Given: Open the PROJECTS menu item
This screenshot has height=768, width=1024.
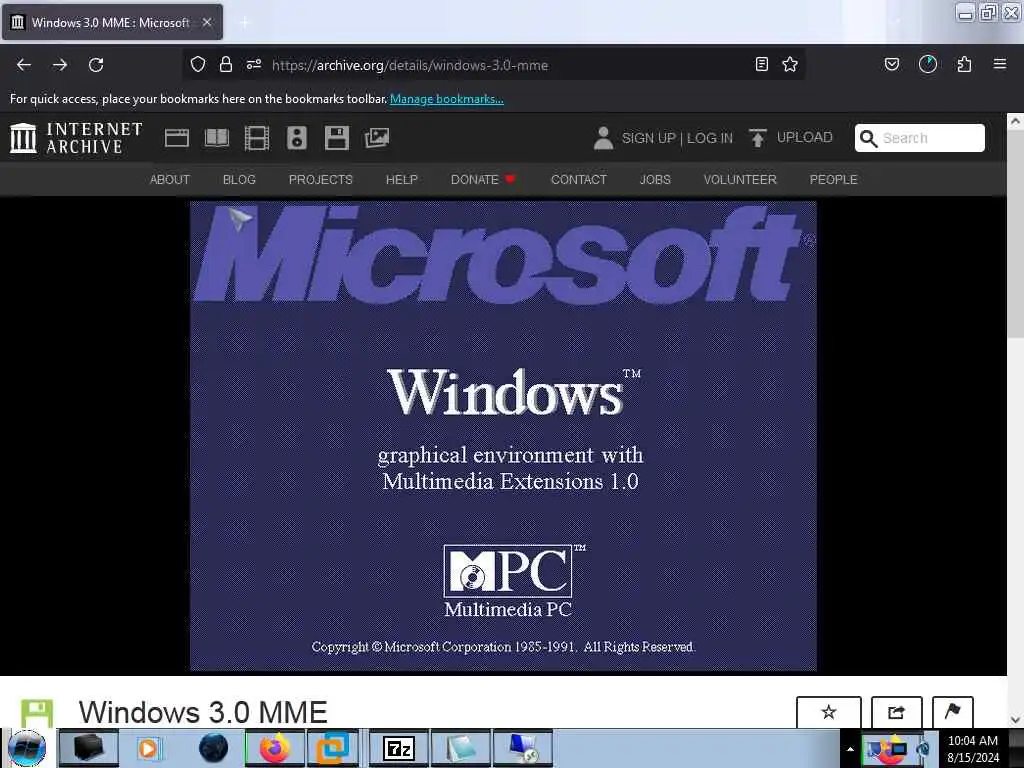Looking at the screenshot, I should pos(321,180).
